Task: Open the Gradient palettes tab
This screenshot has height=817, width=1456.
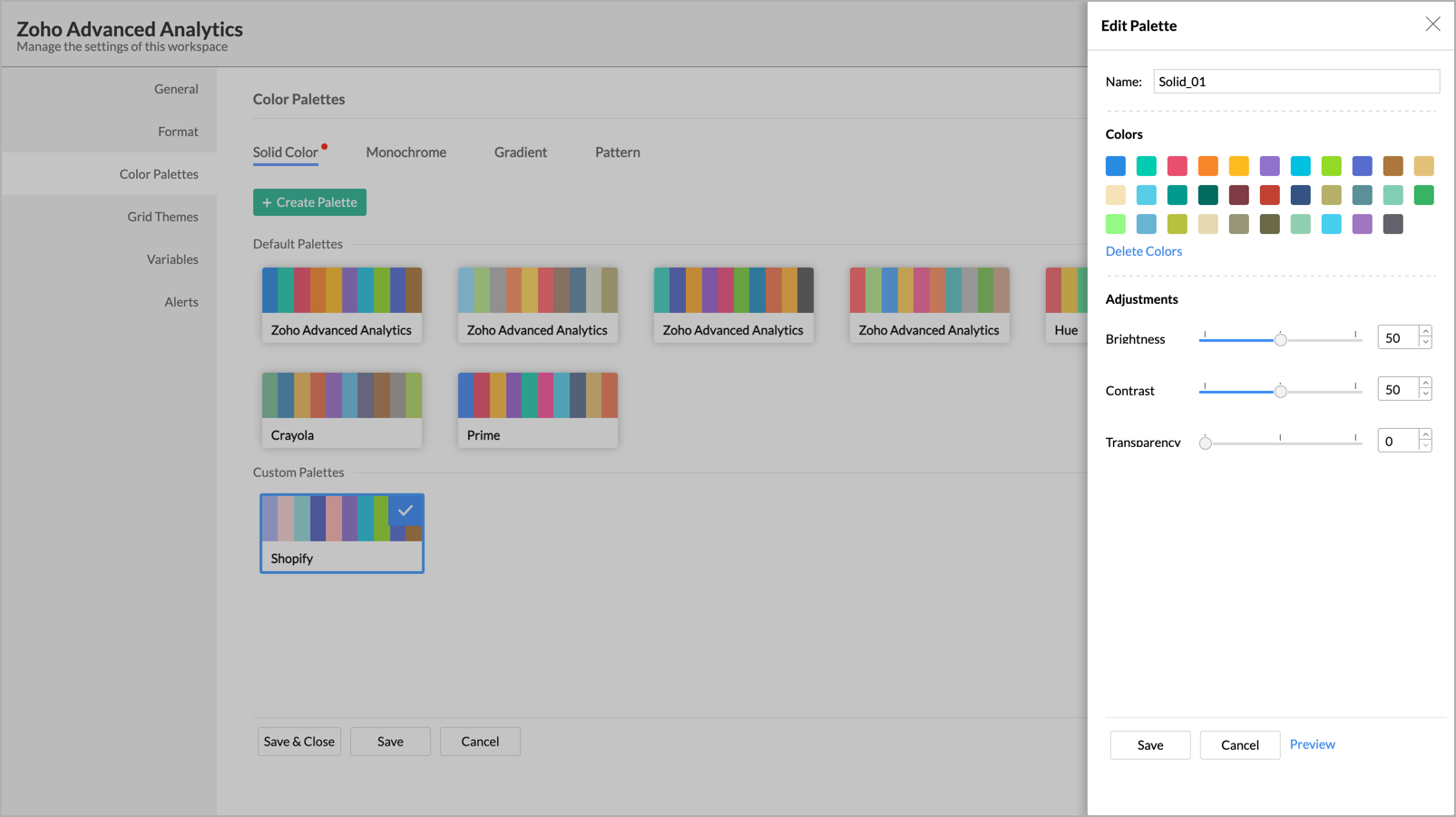Action: [520, 152]
